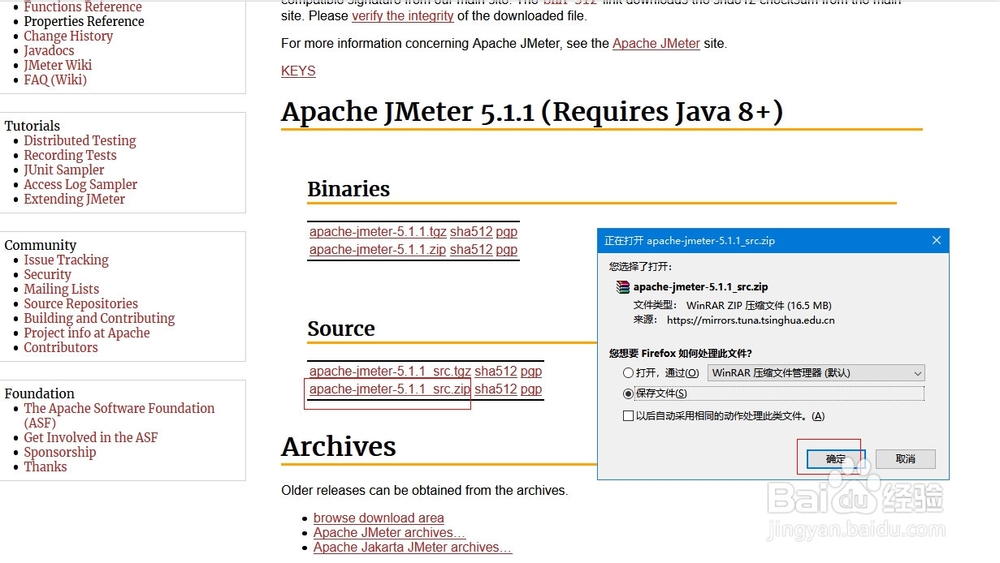This screenshot has height=563, width=1000.
Task: Download apache-jmeter-5.1.1.zip binary
Action: coord(378,249)
